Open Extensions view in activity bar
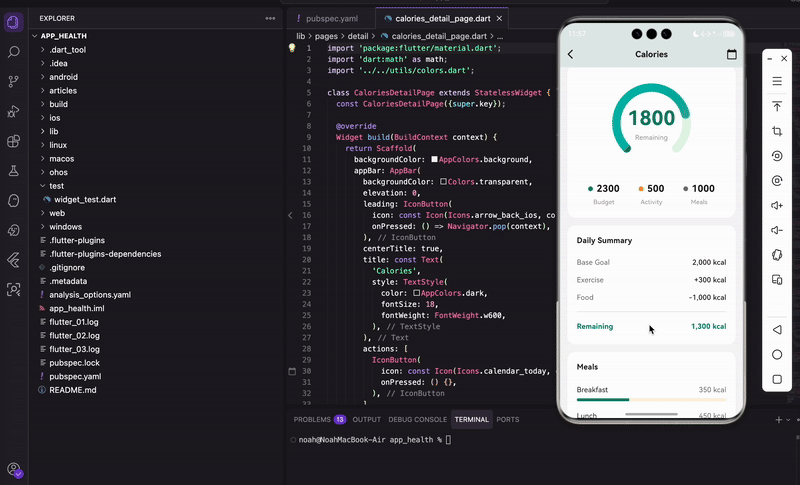 coord(14,141)
